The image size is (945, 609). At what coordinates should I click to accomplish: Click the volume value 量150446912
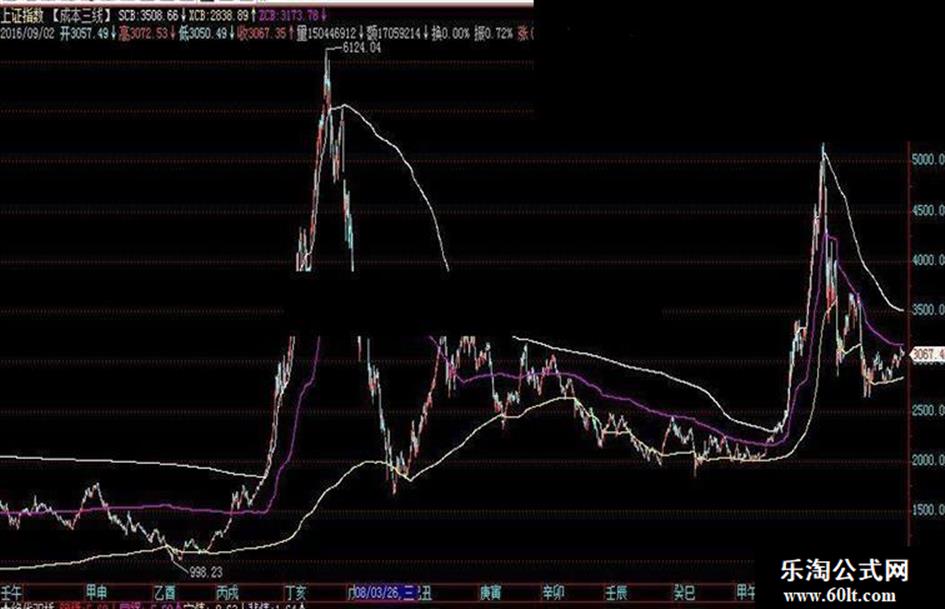[326, 34]
